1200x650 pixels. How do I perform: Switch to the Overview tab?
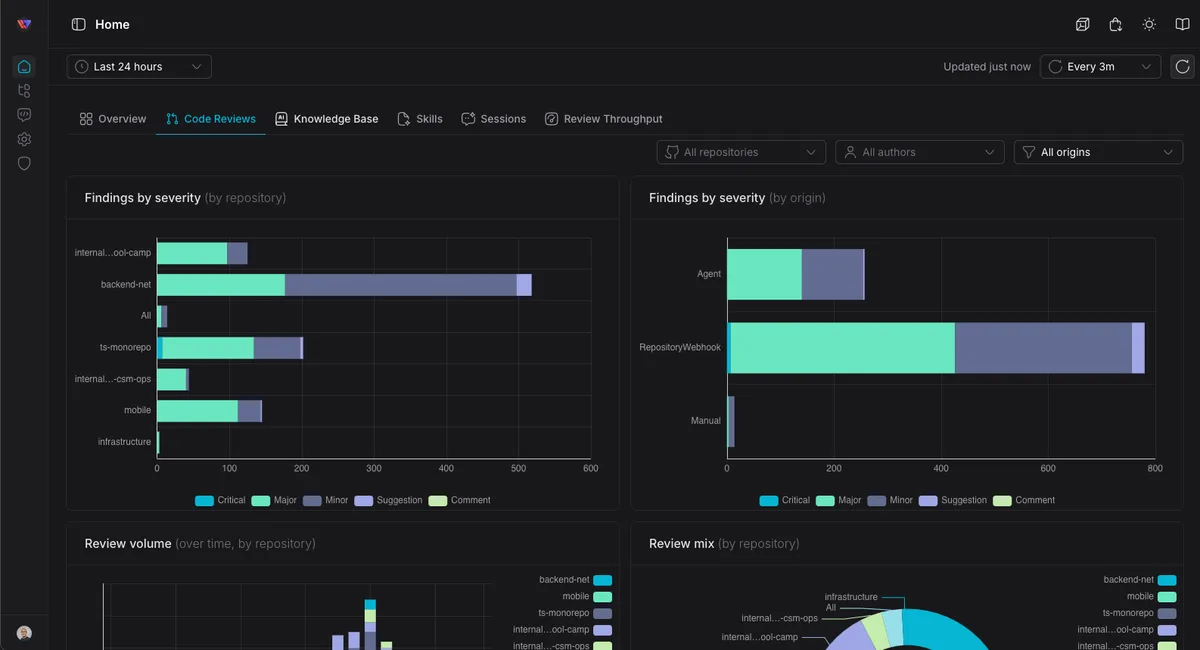coord(113,119)
